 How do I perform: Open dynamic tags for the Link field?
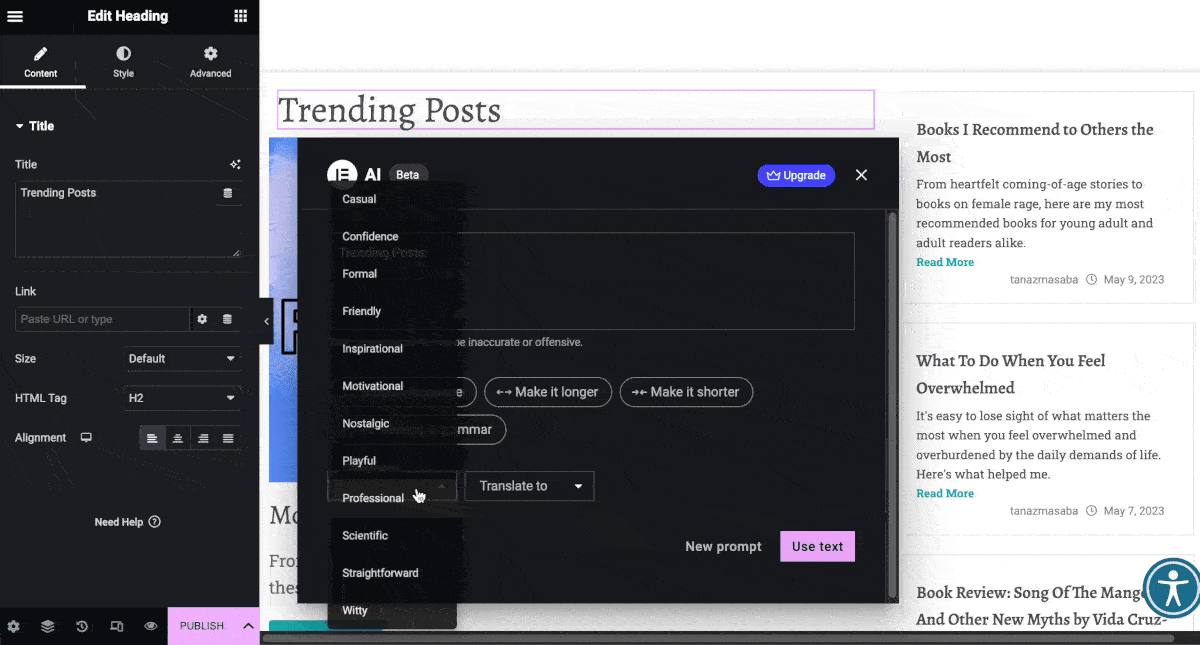click(228, 319)
